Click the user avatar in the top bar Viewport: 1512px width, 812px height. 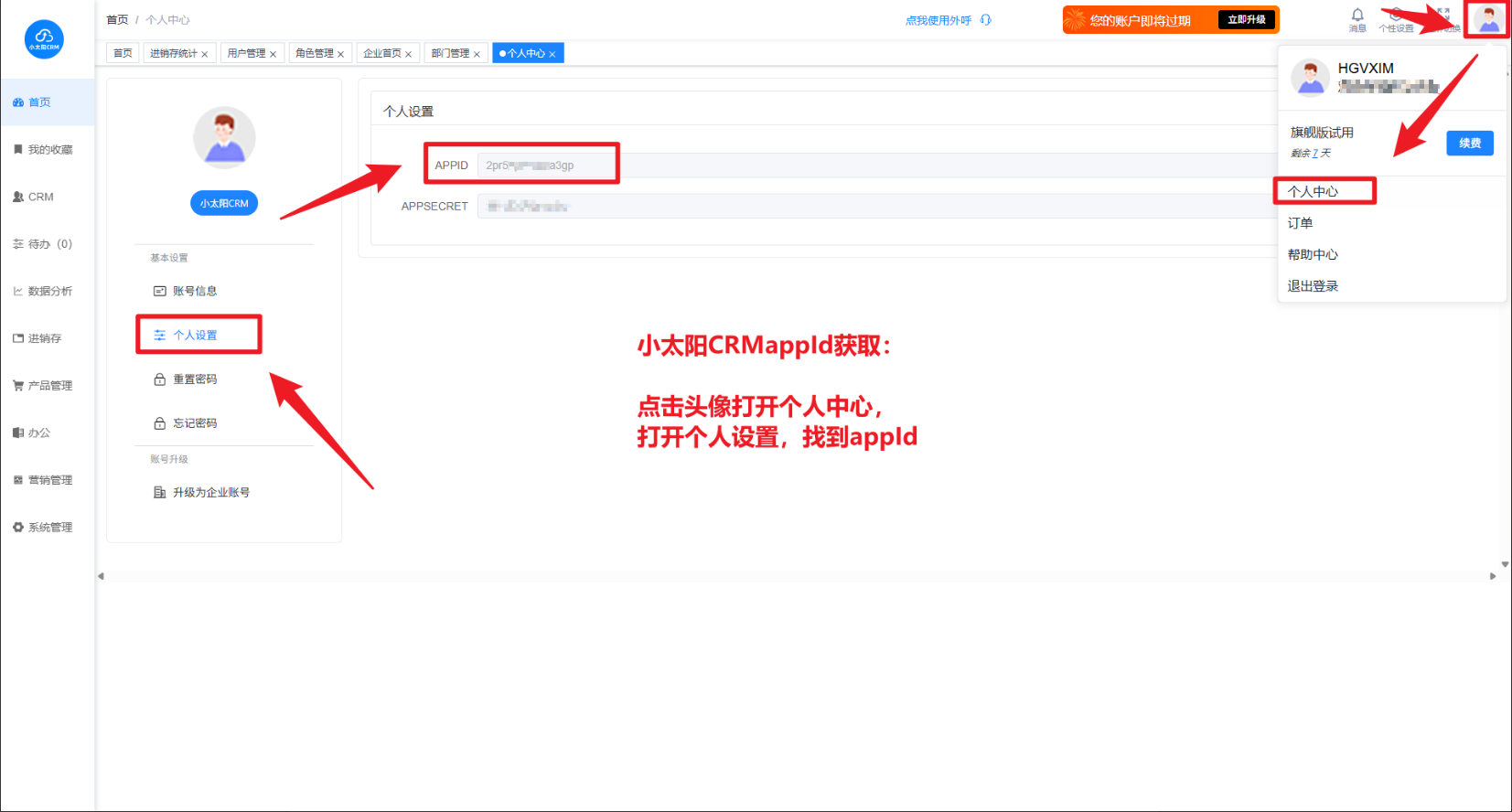(1488, 19)
